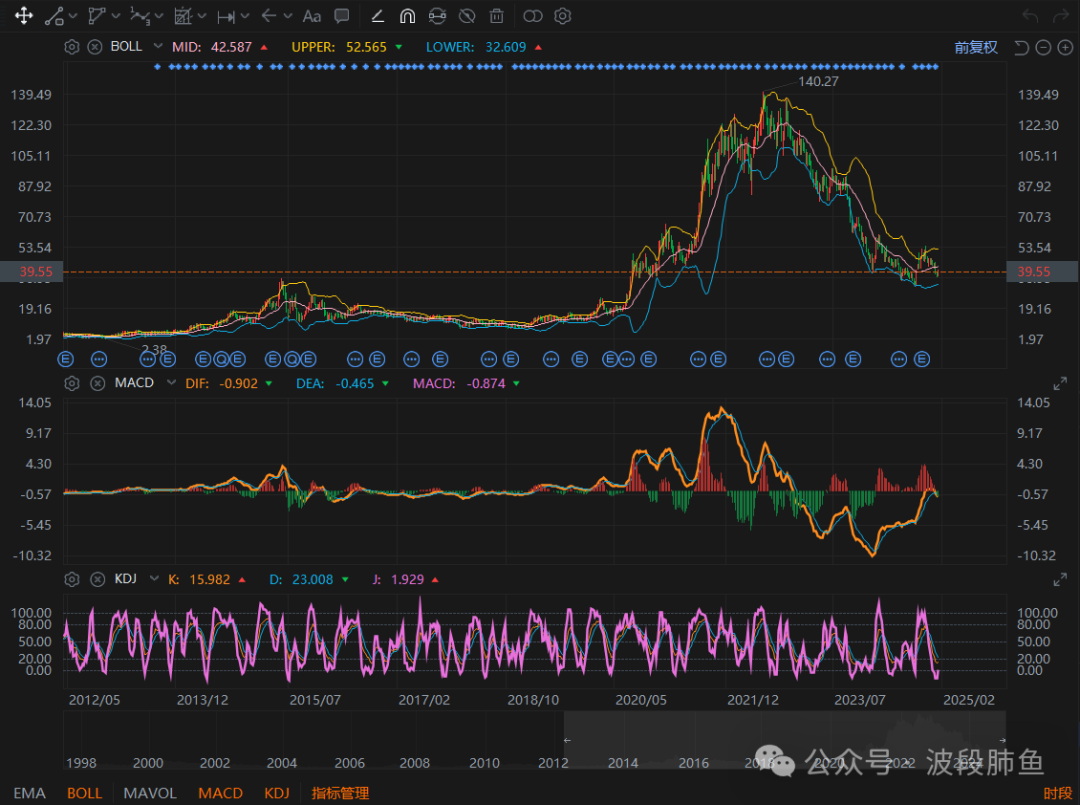Click the K 15.982 value
The width and height of the screenshot is (1080, 805).
(x=210, y=580)
